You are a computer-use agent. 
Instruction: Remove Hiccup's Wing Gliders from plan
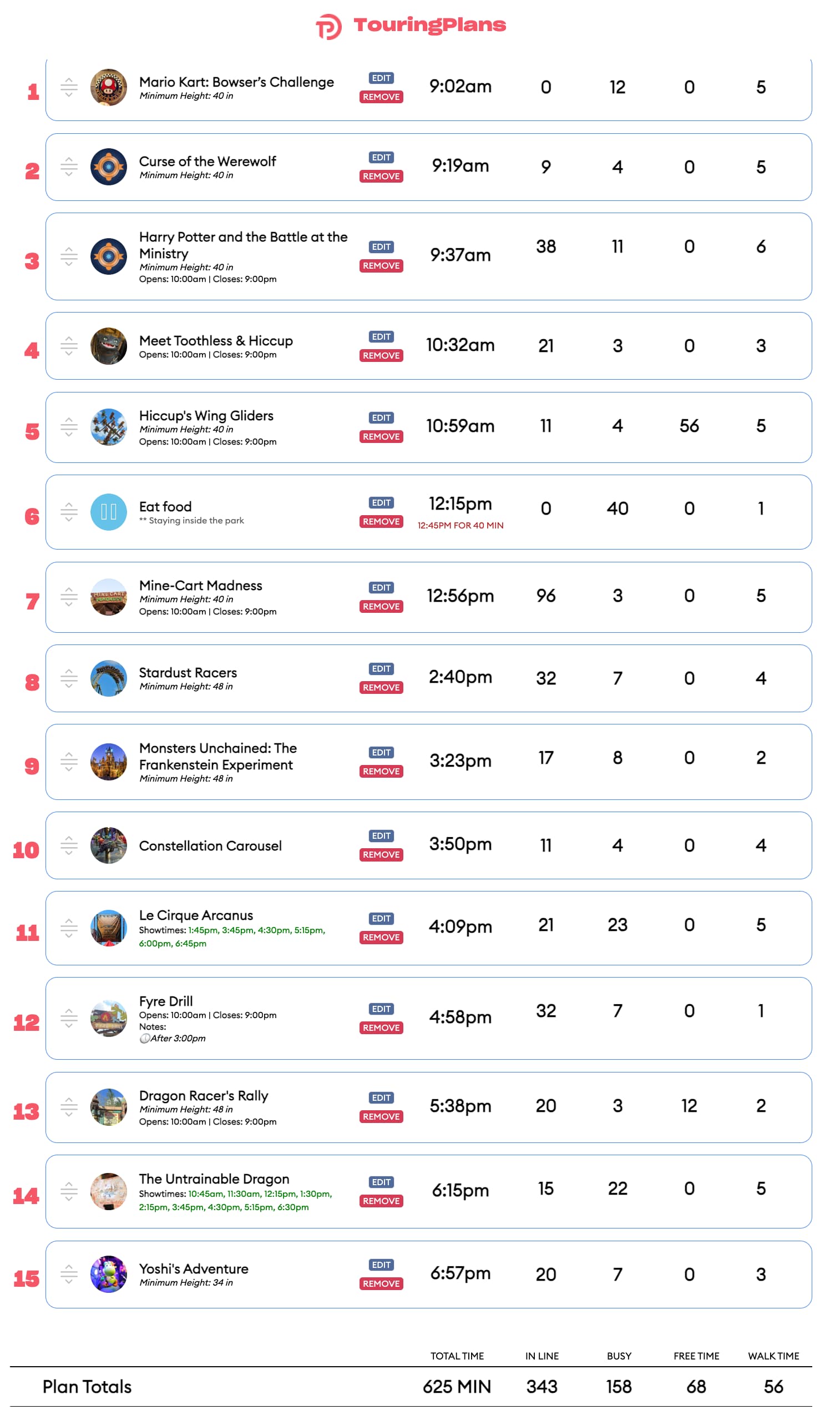[x=381, y=436]
